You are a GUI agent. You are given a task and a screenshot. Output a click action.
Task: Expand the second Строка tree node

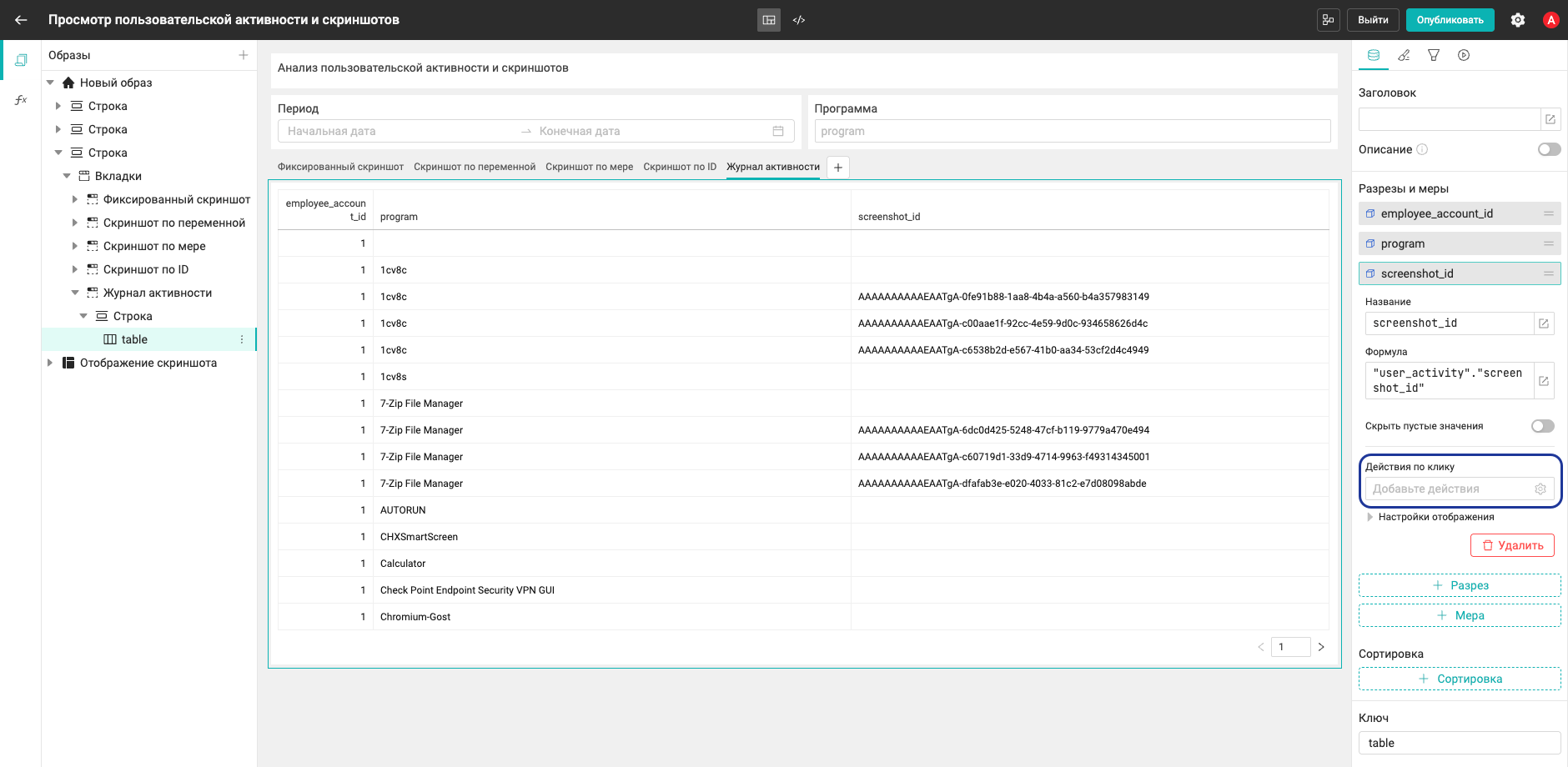tap(58, 129)
